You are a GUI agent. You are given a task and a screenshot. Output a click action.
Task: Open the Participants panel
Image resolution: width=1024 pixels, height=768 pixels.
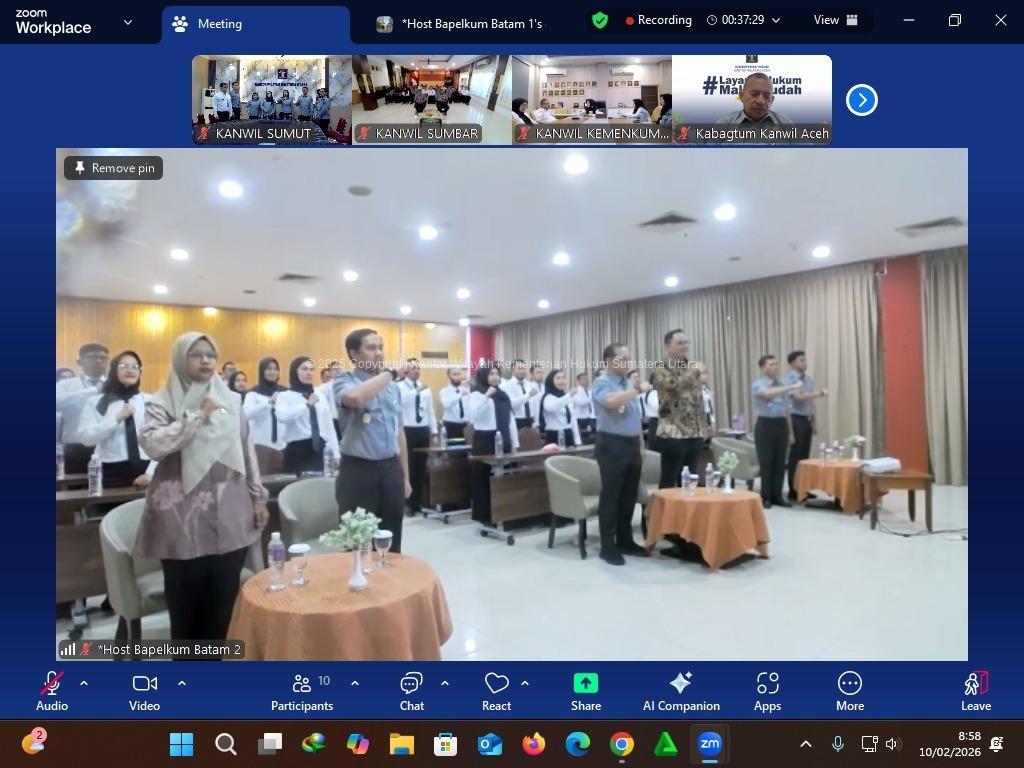click(x=301, y=692)
